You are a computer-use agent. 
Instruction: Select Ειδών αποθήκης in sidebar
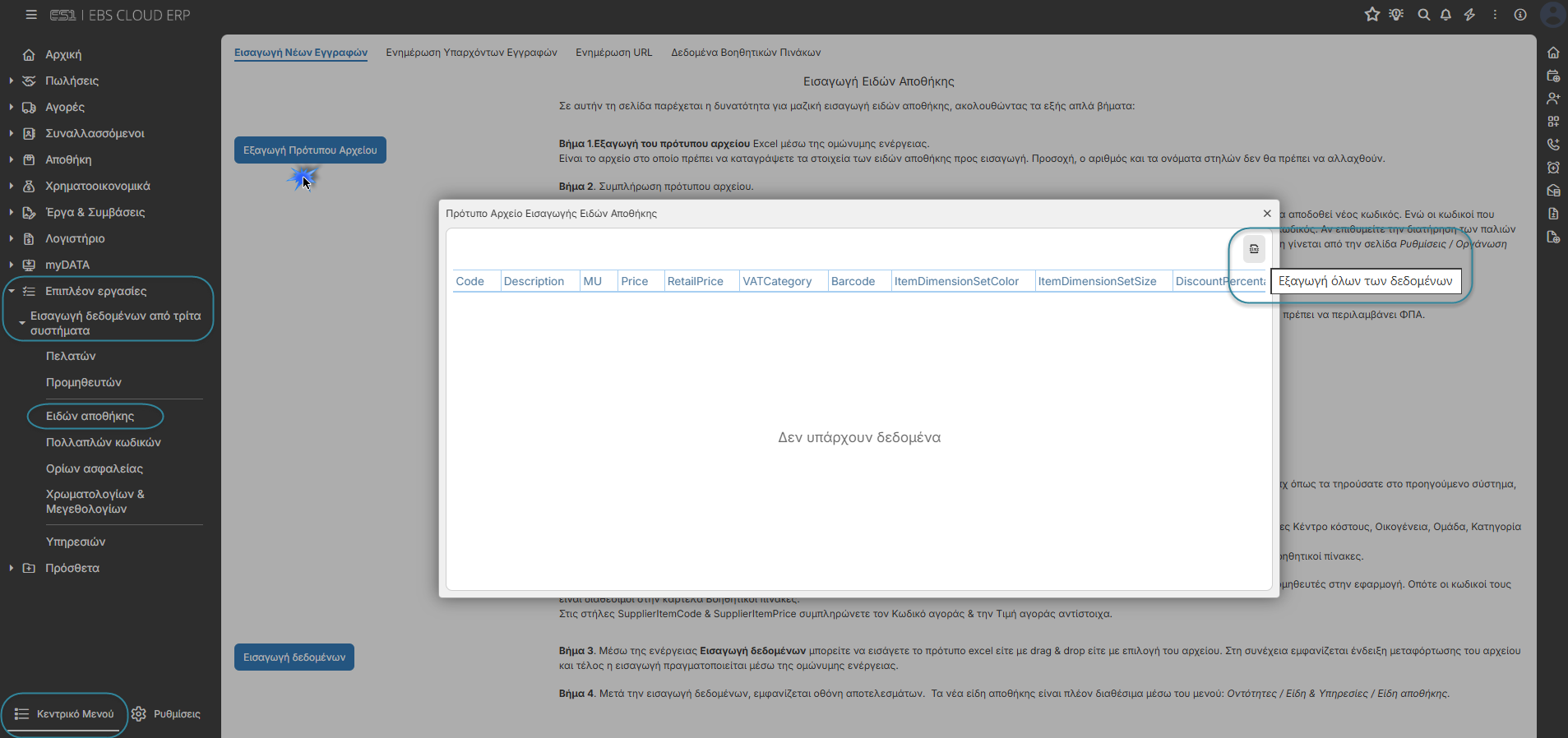[90, 416]
